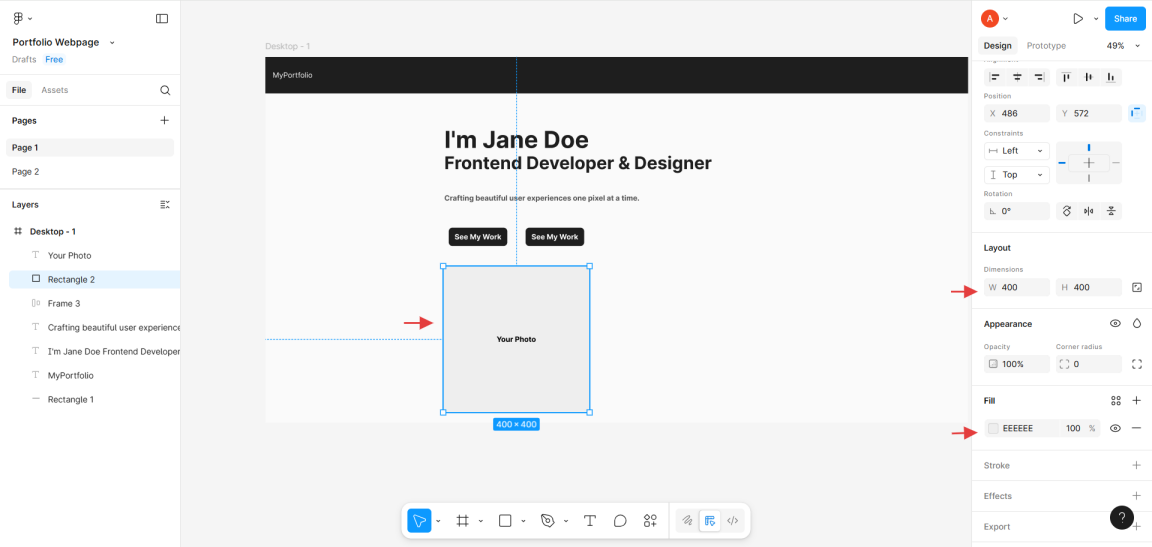Select the Text tool in bottom toolbar
1152x547 pixels.
pyautogui.click(x=590, y=520)
